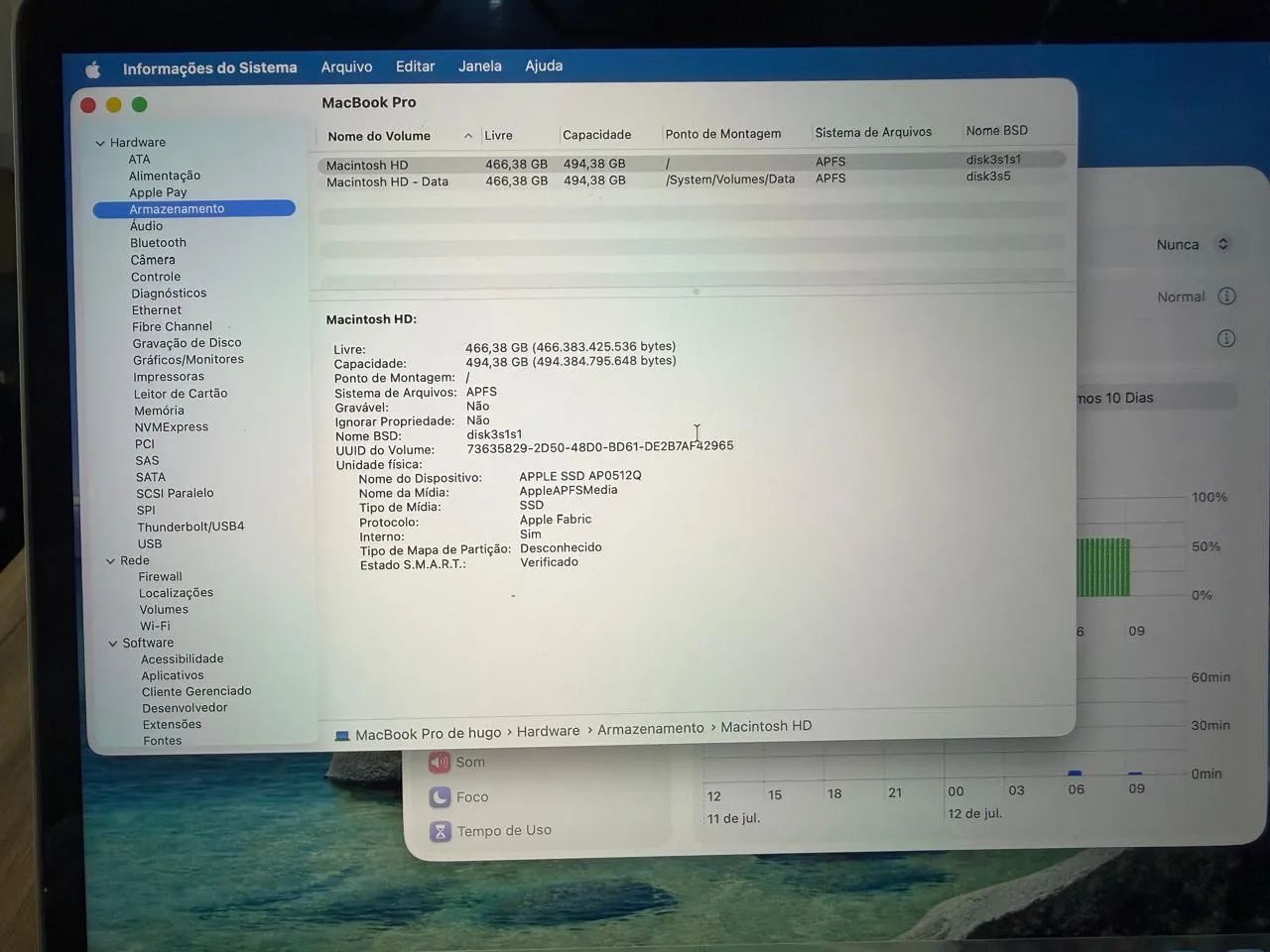Select Acessibilidade under Software
Screen dimensions: 1270x952
pyautogui.click(x=182, y=659)
